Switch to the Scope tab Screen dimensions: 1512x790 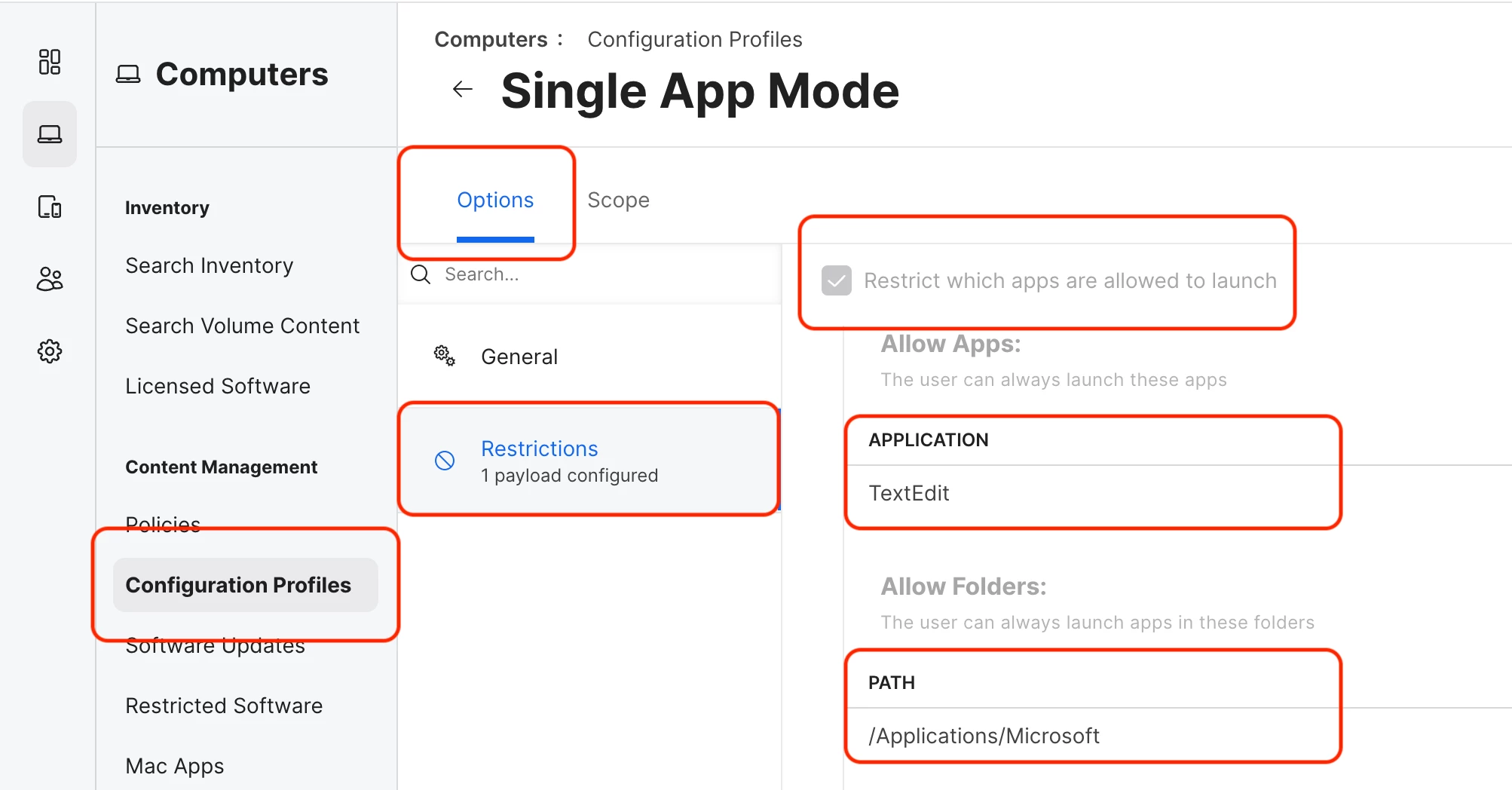tap(618, 200)
